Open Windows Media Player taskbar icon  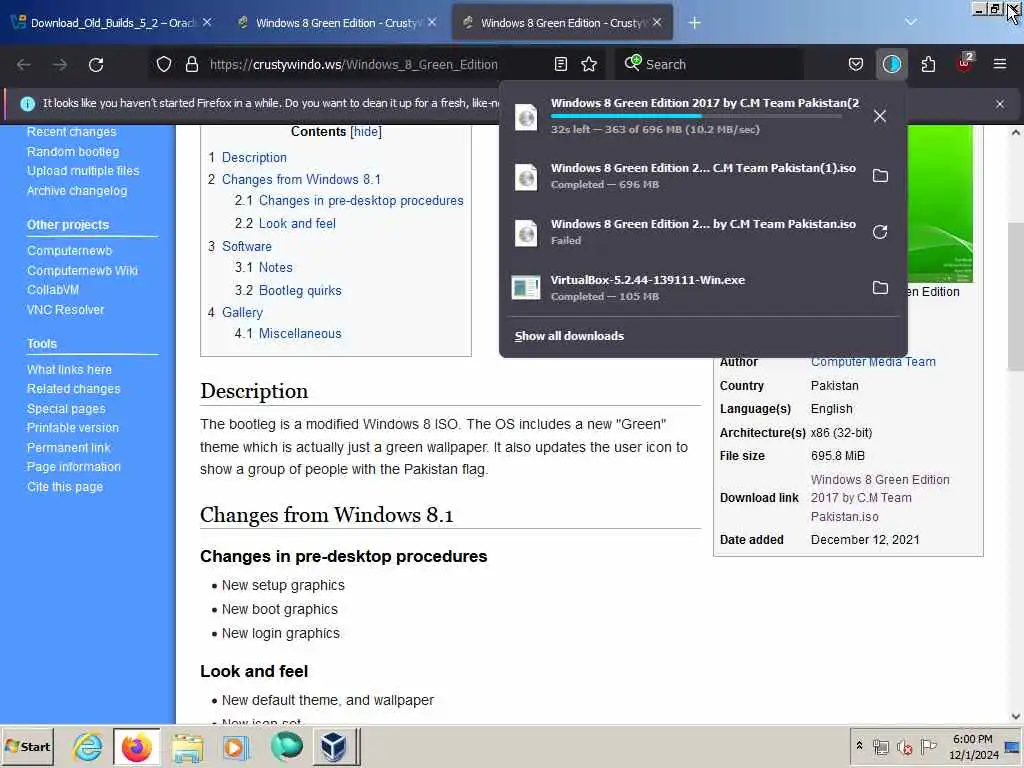pyautogui.click(x=236, y=746)
